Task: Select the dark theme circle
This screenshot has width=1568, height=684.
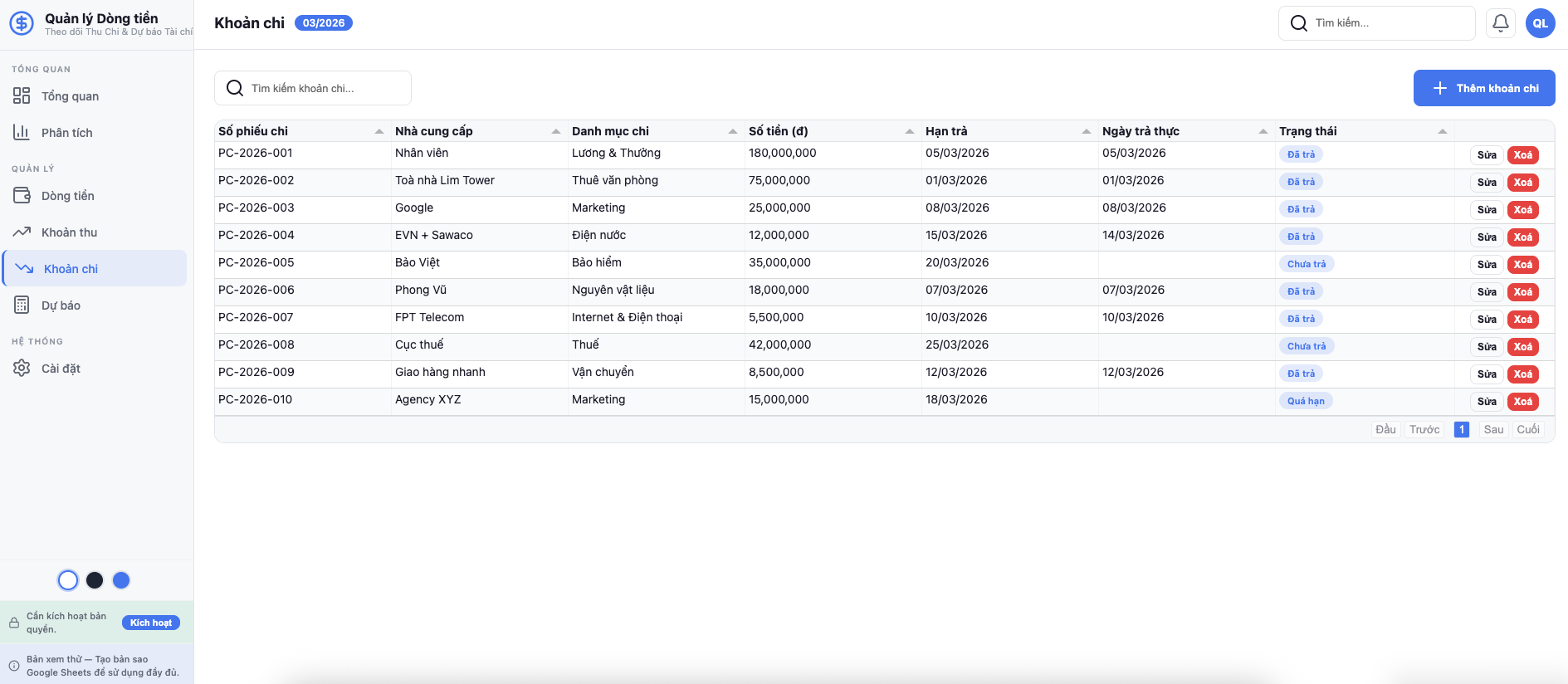Action: coord(95,580)
